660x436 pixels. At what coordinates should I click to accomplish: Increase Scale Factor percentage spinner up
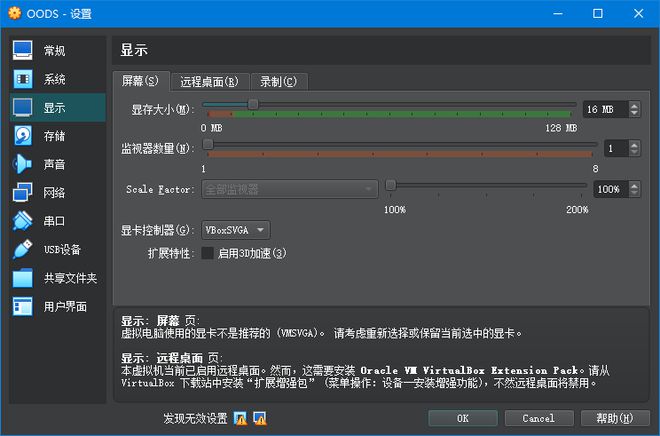634,185
